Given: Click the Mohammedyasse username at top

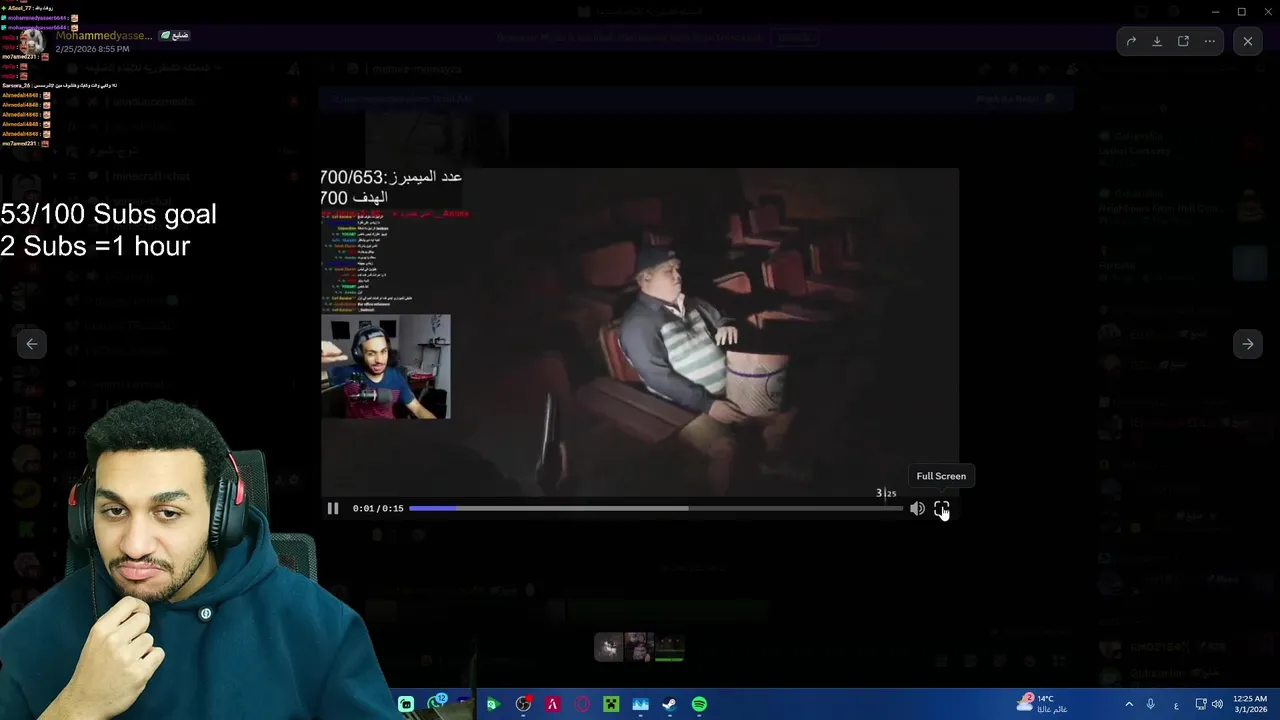Looking at the screenshot, I should (x=104, y=35).
